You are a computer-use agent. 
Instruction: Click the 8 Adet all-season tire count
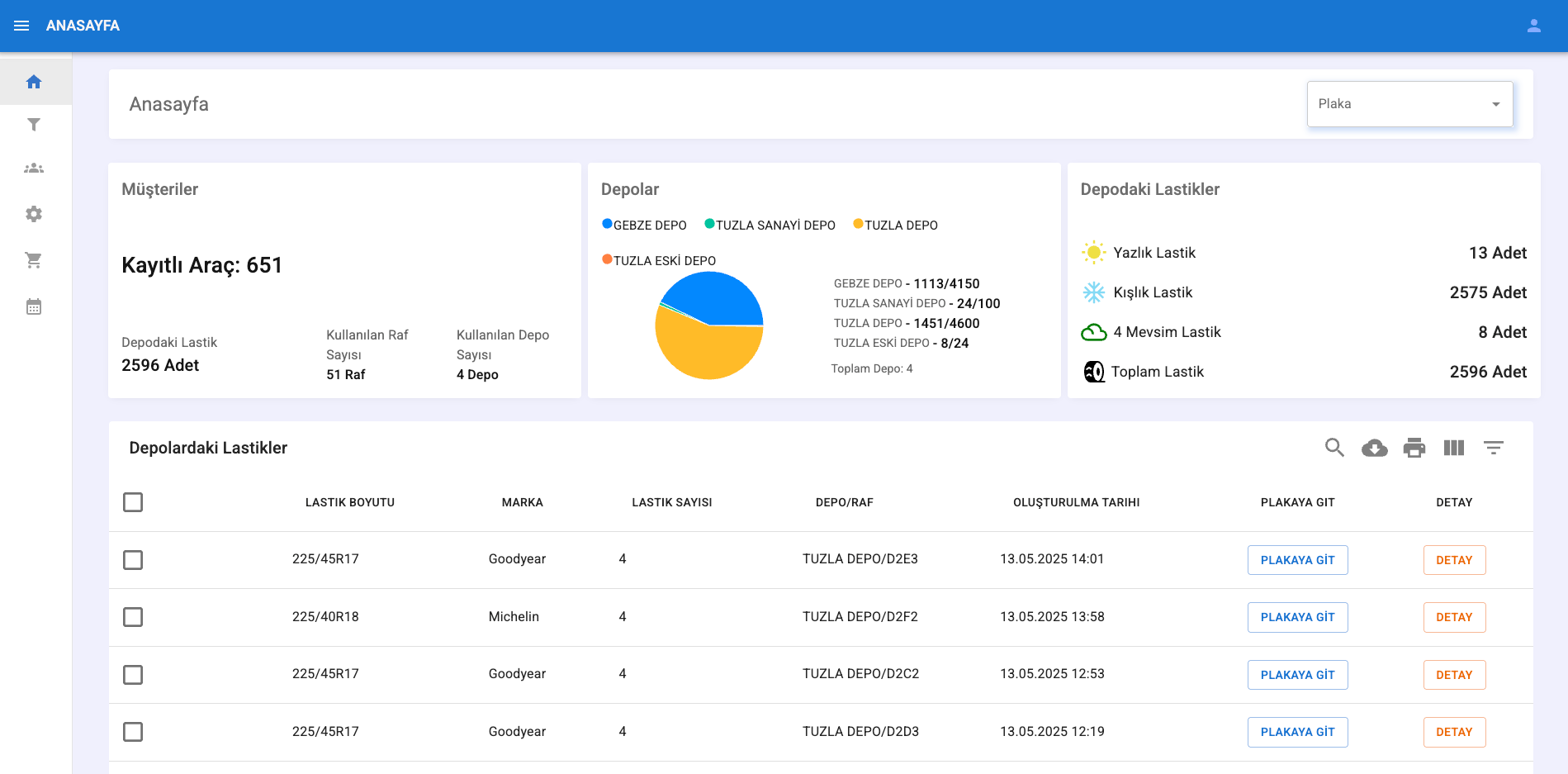pos(1502,332)
